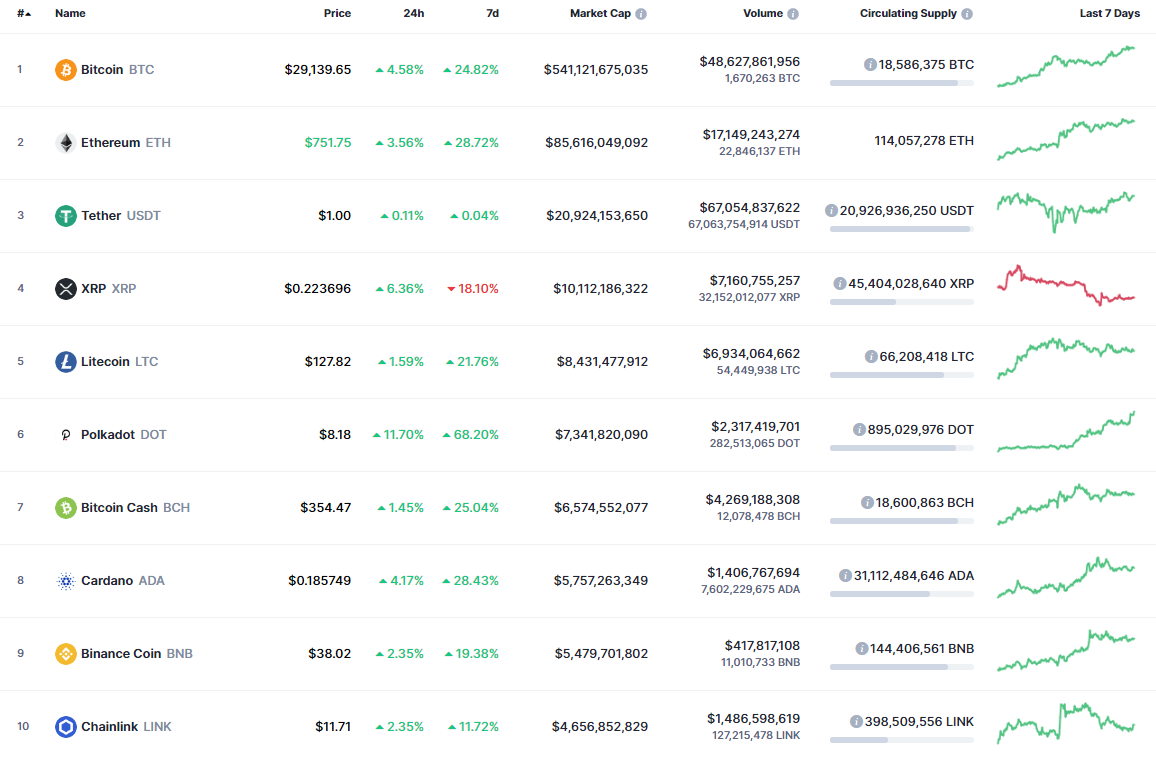Toggle the sort arrow on the # column
Viewport: 1156px width, 760px height.
(x=28, y=13)
